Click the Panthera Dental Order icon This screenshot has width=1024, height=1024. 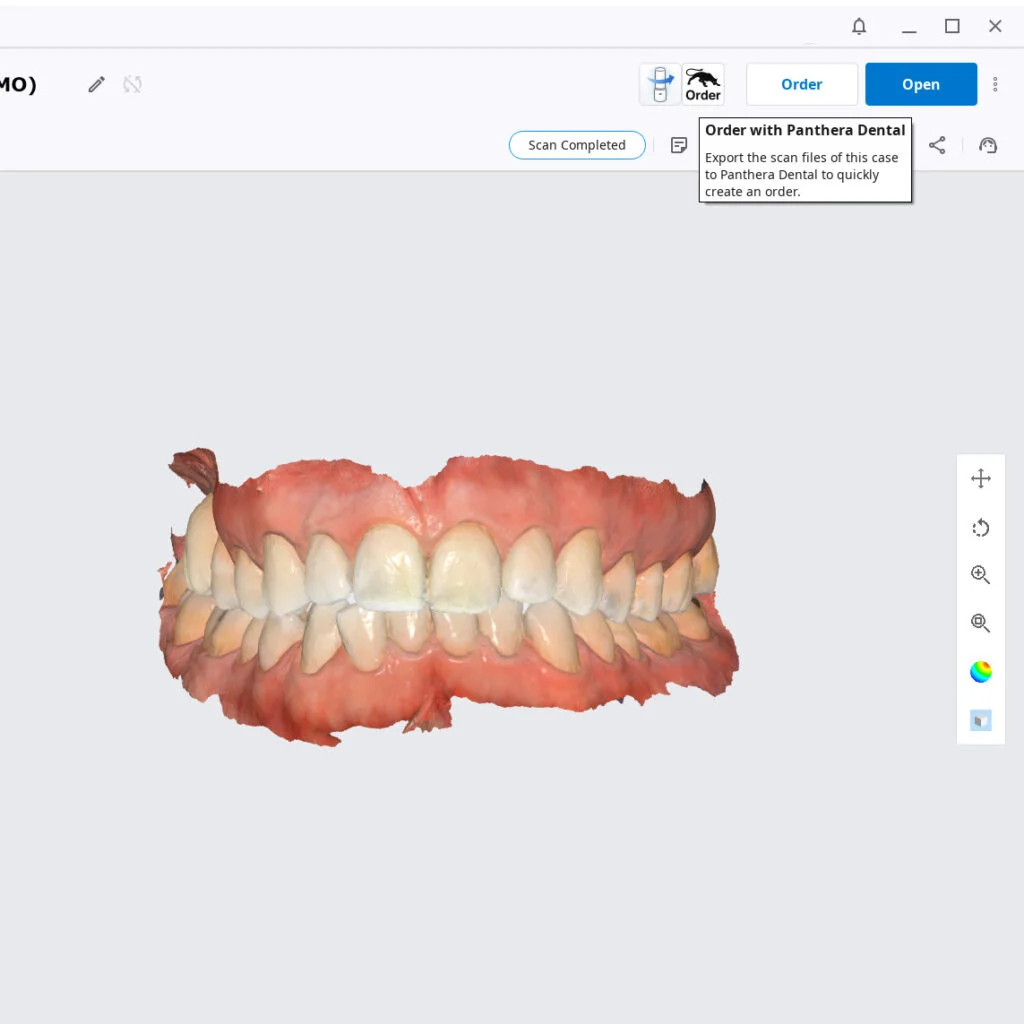click(x=703, y=84)
